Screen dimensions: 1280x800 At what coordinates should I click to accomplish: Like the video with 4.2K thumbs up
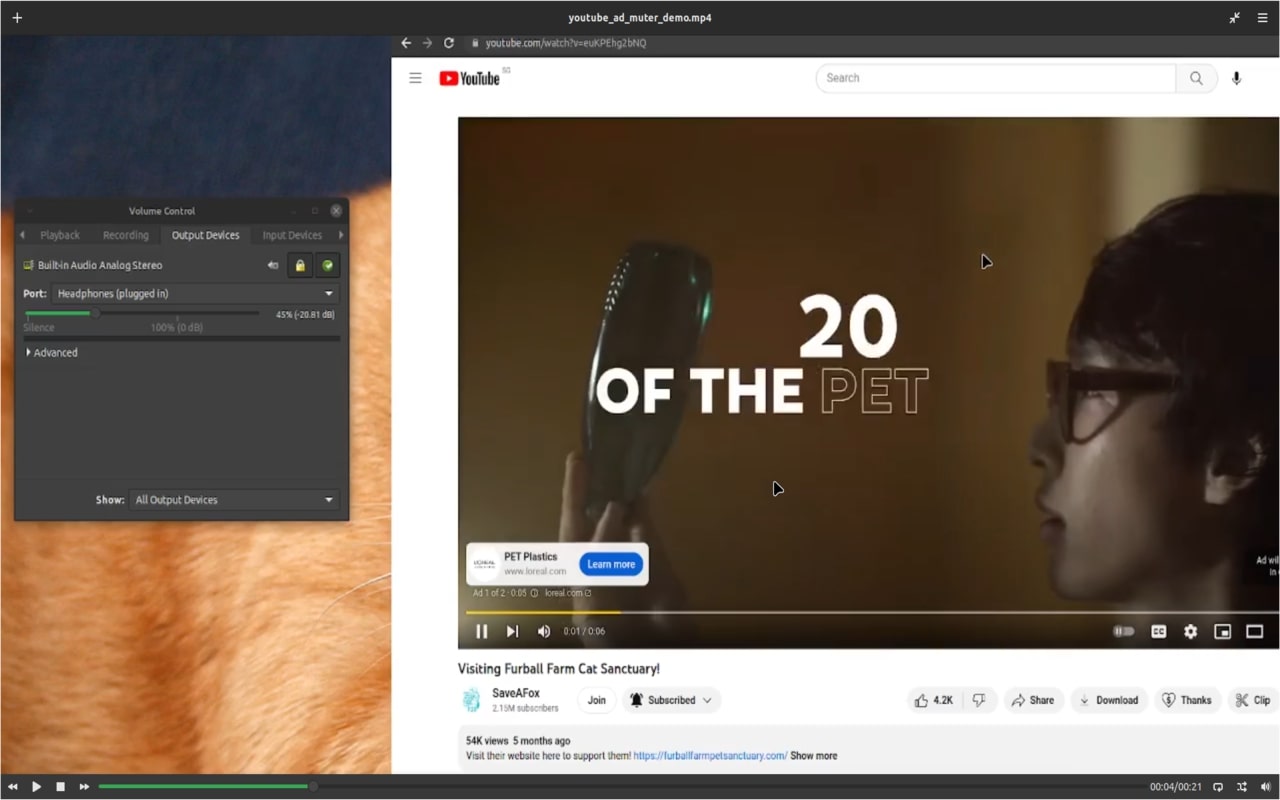932,700
